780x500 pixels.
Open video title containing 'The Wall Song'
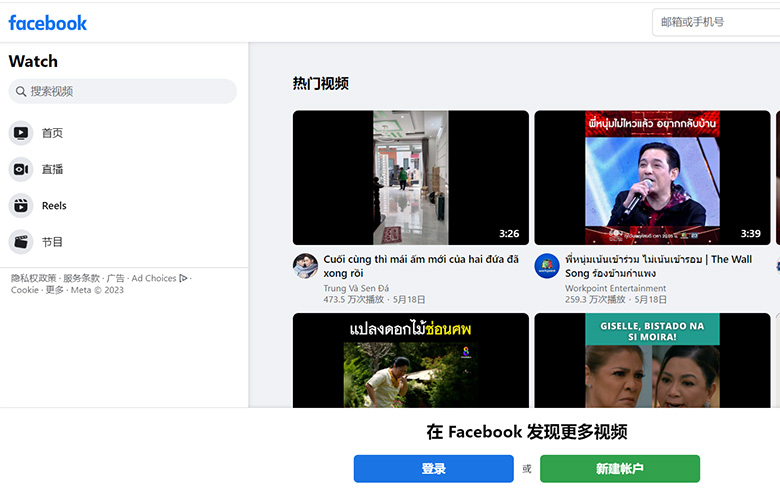(659, 266)
